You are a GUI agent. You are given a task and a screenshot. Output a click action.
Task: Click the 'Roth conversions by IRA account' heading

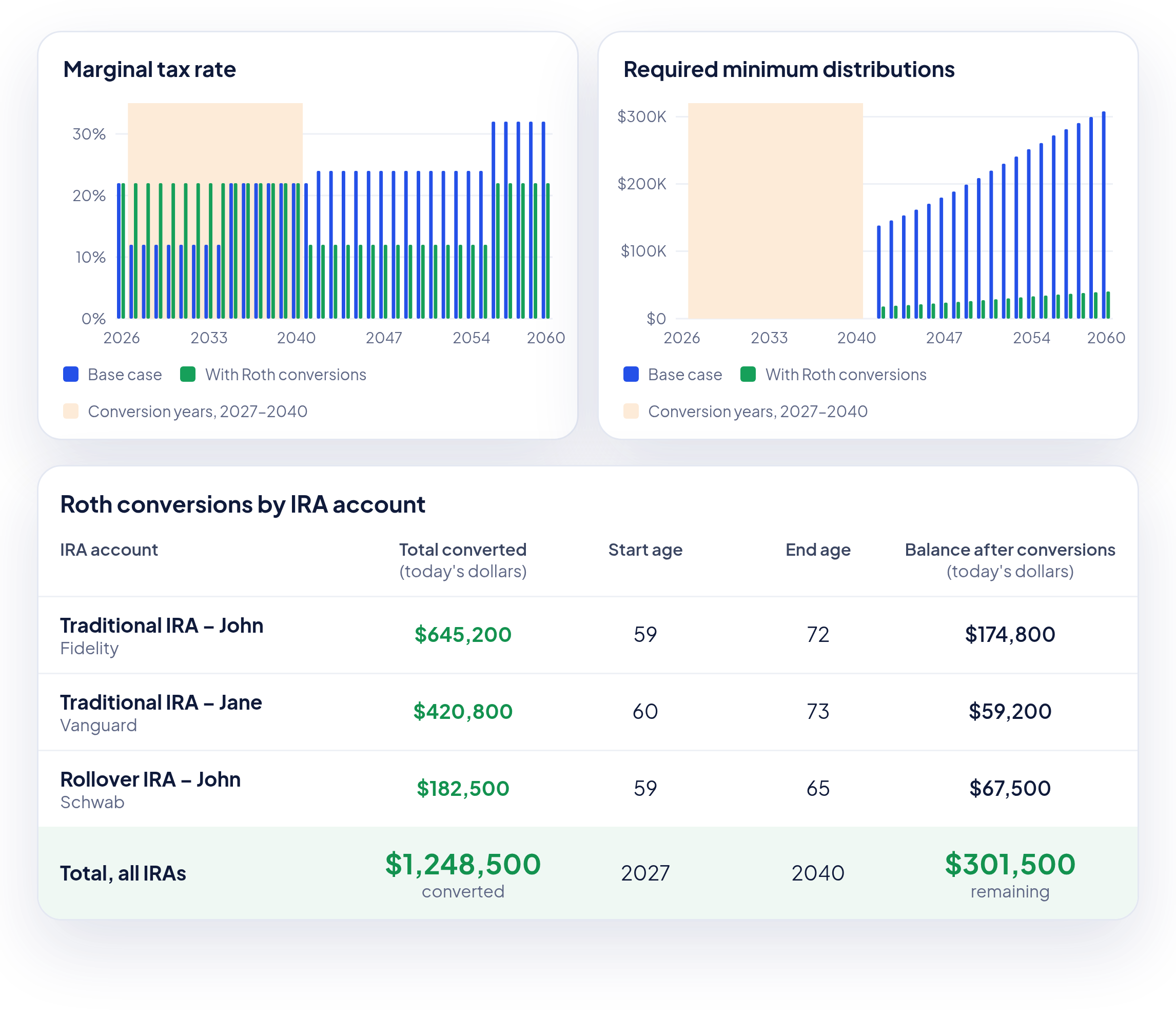[x=242, y=504]
